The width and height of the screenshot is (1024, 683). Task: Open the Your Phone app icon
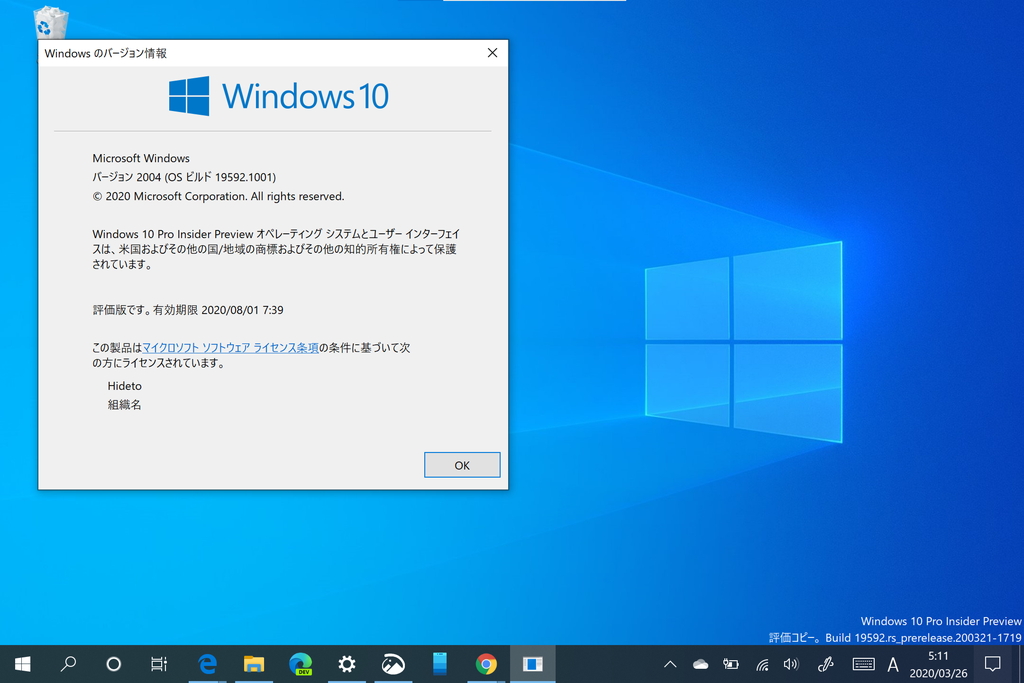[439, 663]
